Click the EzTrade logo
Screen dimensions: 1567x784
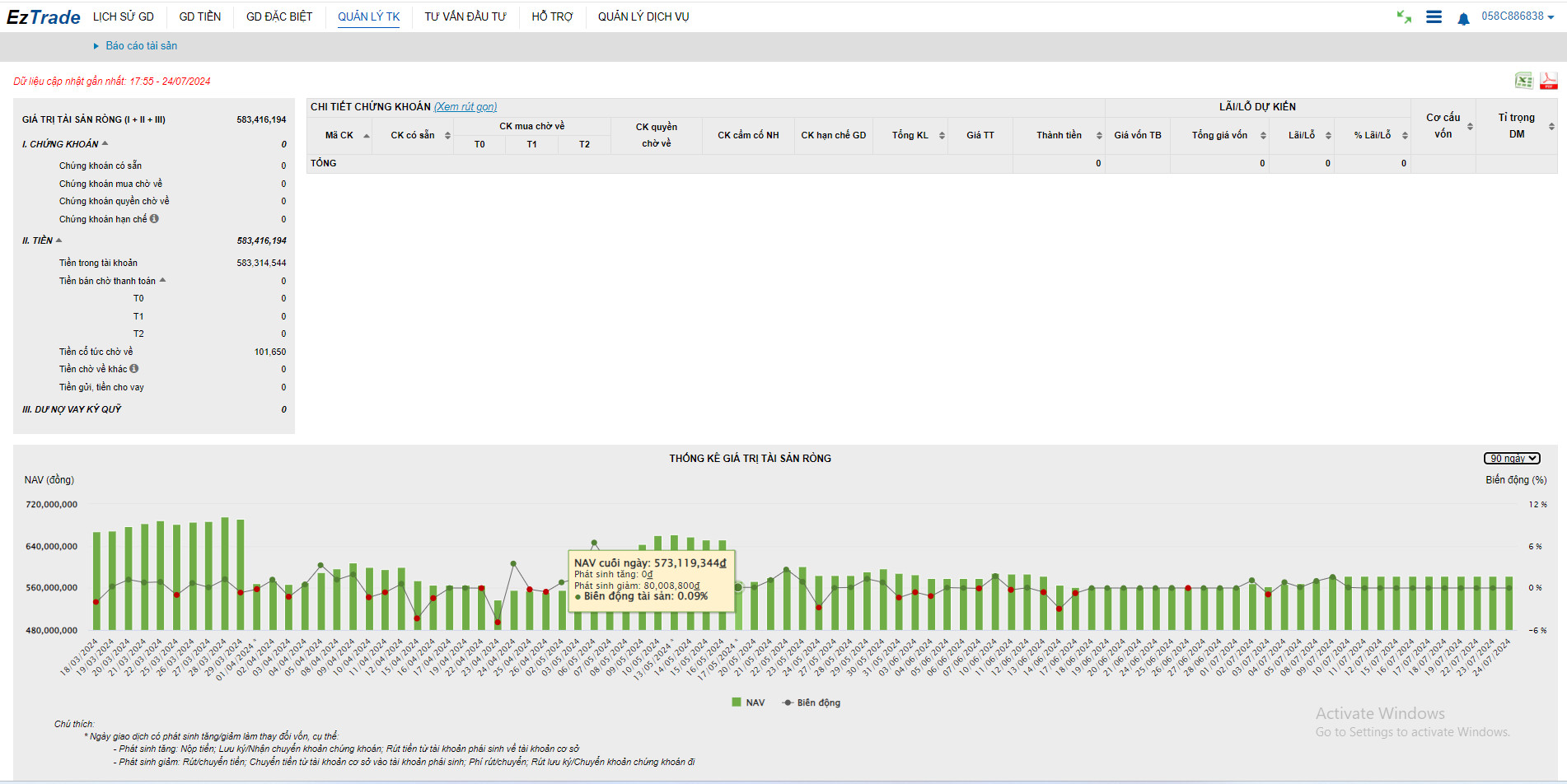tap(43, 17)
